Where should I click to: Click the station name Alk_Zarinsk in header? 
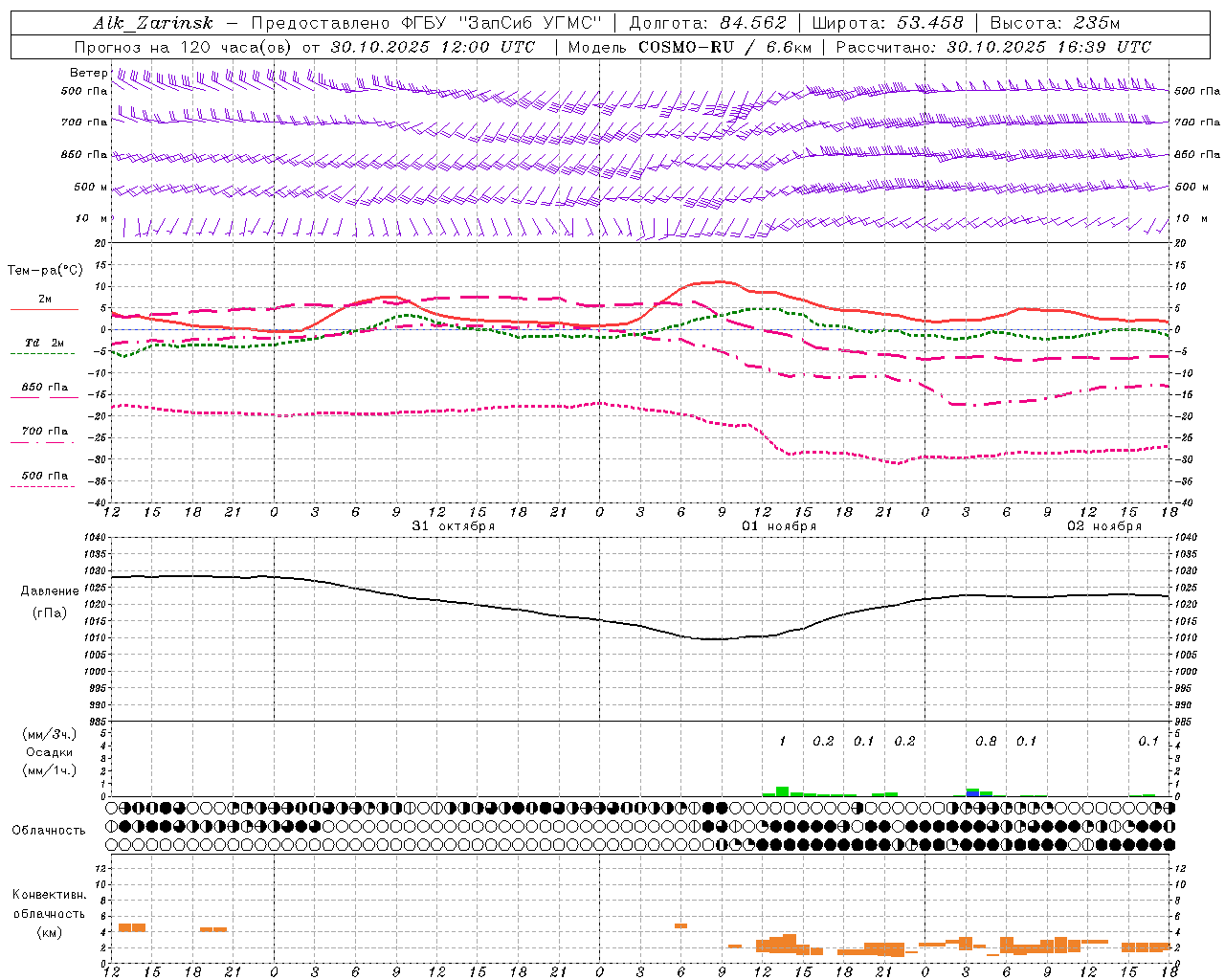(153, 23)
